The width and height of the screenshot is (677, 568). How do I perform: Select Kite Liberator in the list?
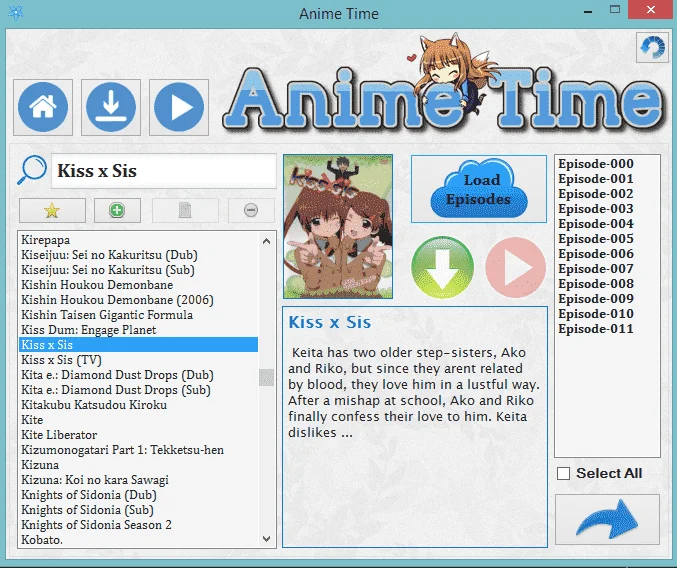click(x=138, y=435)
